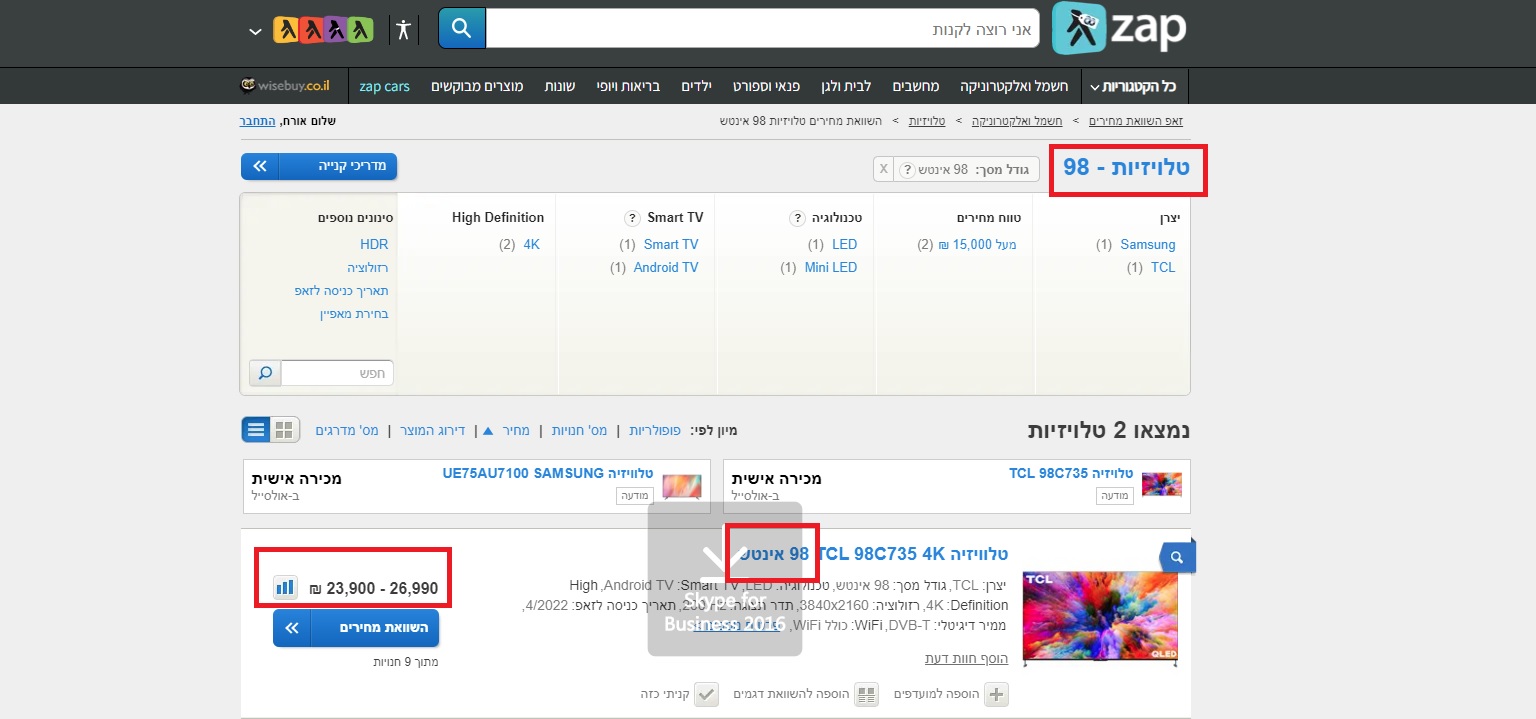Click the Samsung ad banner thumbnail

[682, 487]
